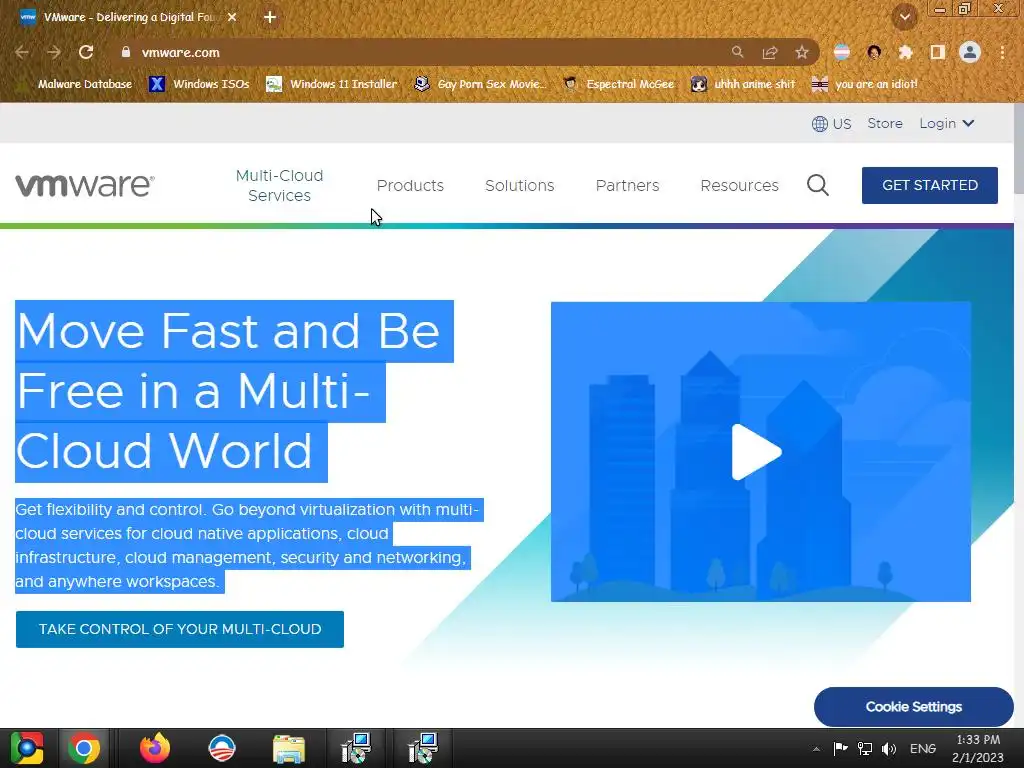Open the Products menu
Screen dimensions: 1024x768
(410, 185)
